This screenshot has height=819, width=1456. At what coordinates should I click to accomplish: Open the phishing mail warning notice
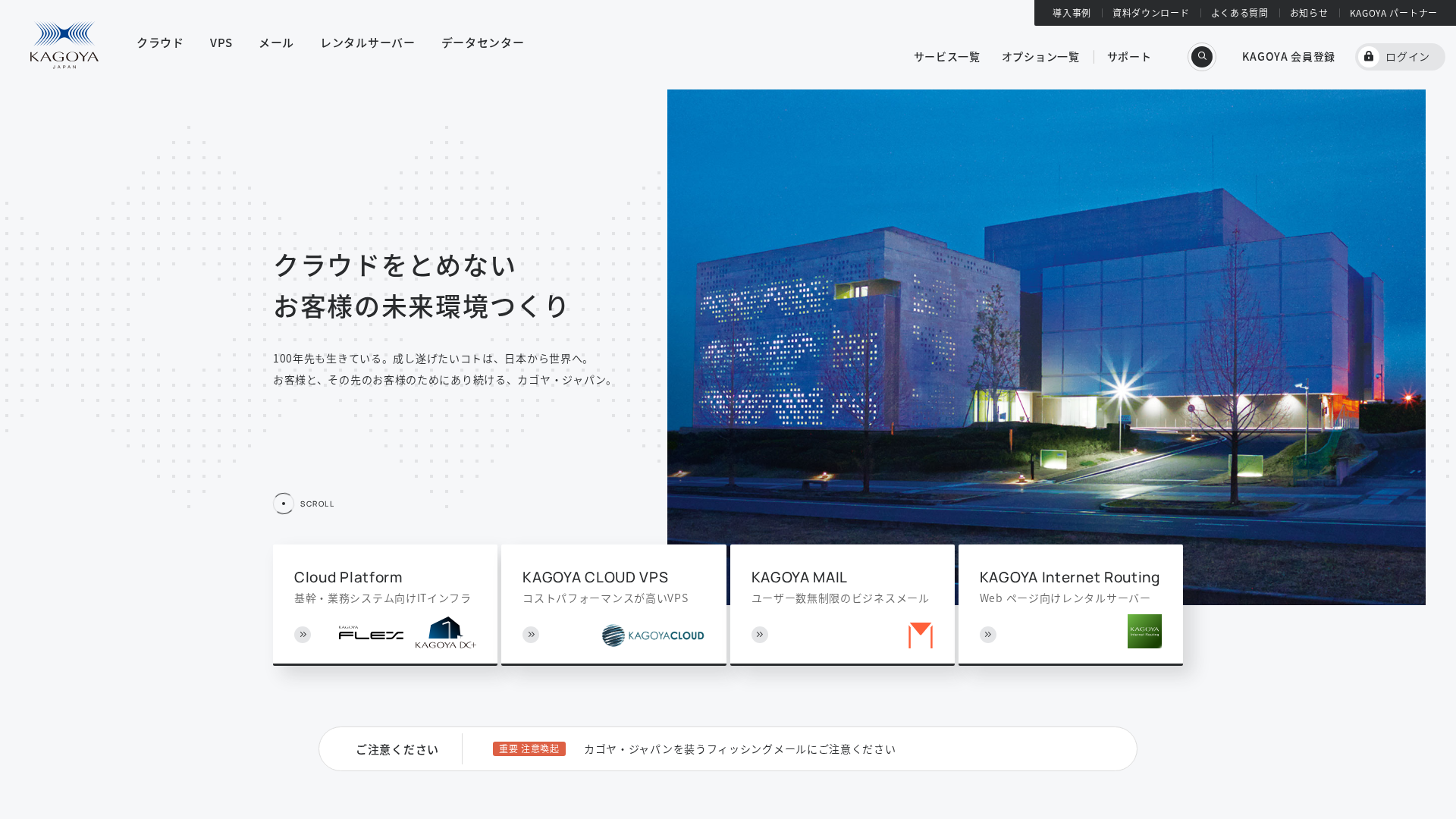tap(739, 748)
